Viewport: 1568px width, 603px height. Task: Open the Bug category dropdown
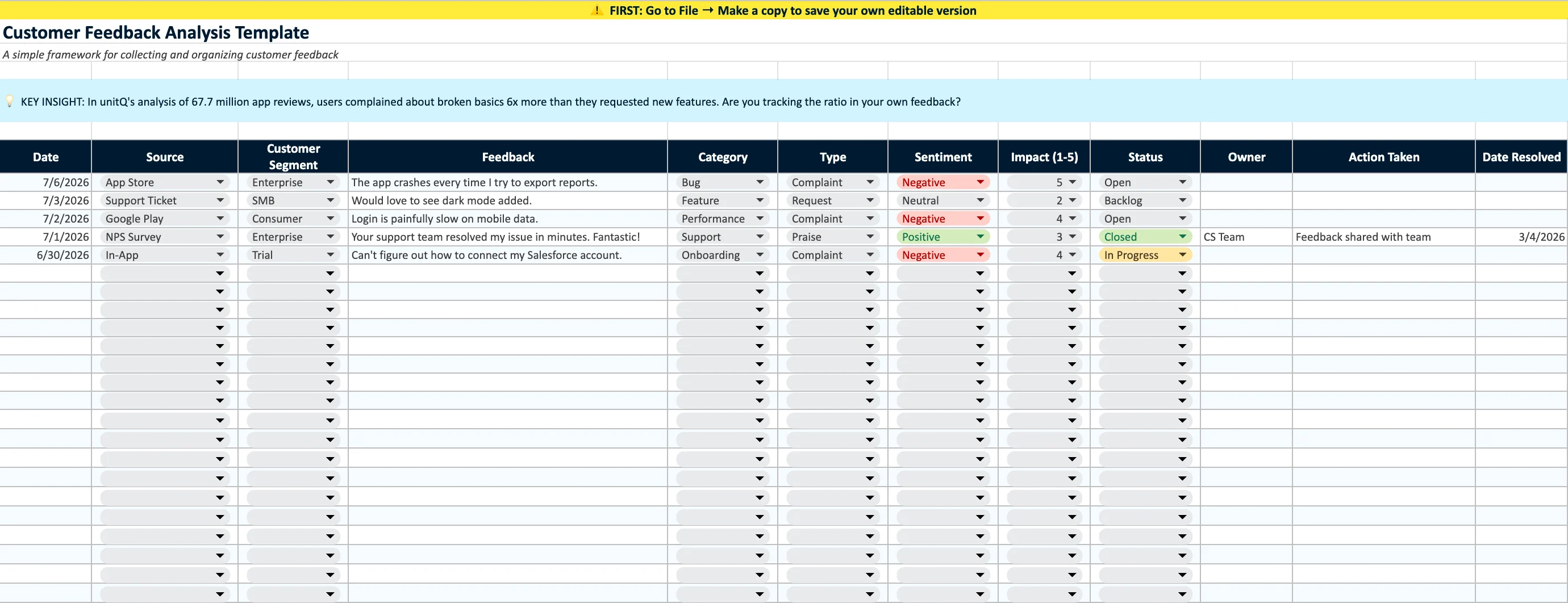point(723,182)
